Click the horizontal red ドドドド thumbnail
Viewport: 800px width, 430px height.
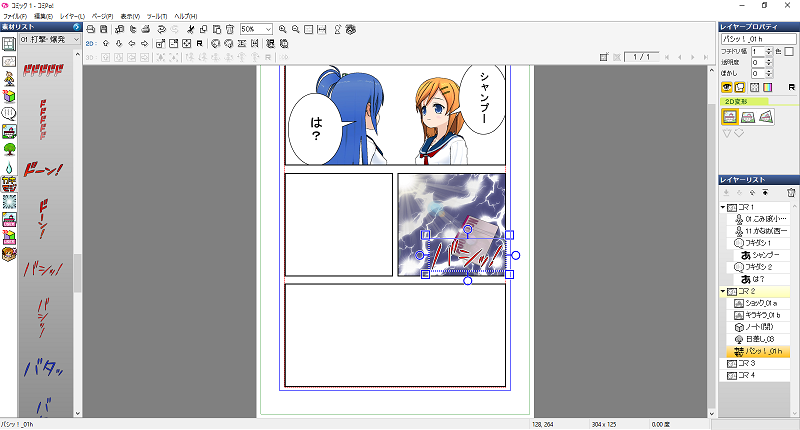(43, 70)
